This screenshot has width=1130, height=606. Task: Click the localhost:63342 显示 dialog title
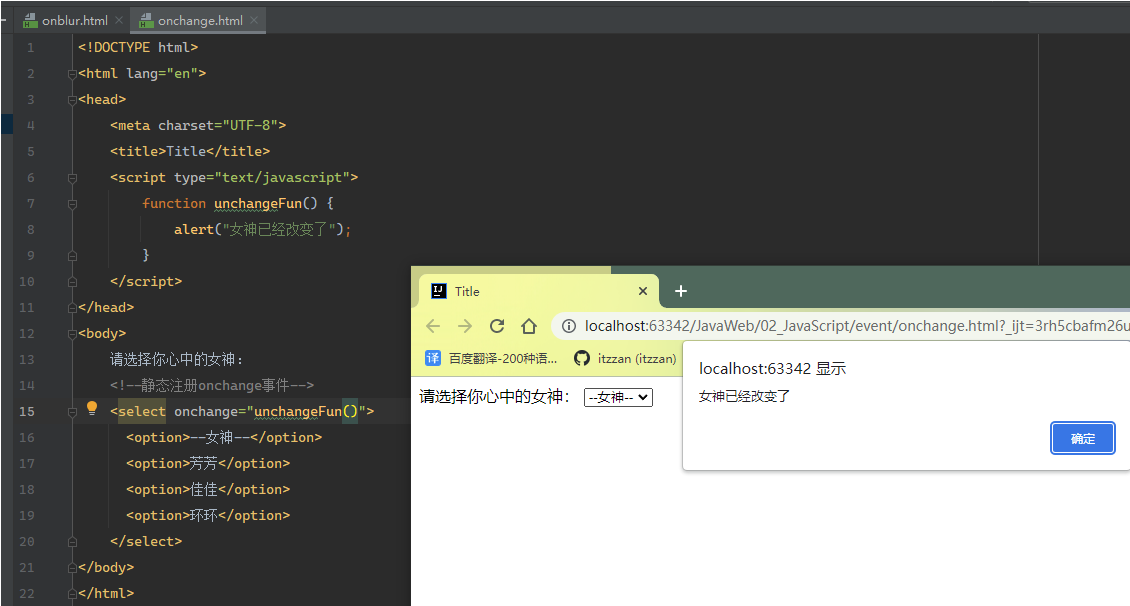coord(772,369)
